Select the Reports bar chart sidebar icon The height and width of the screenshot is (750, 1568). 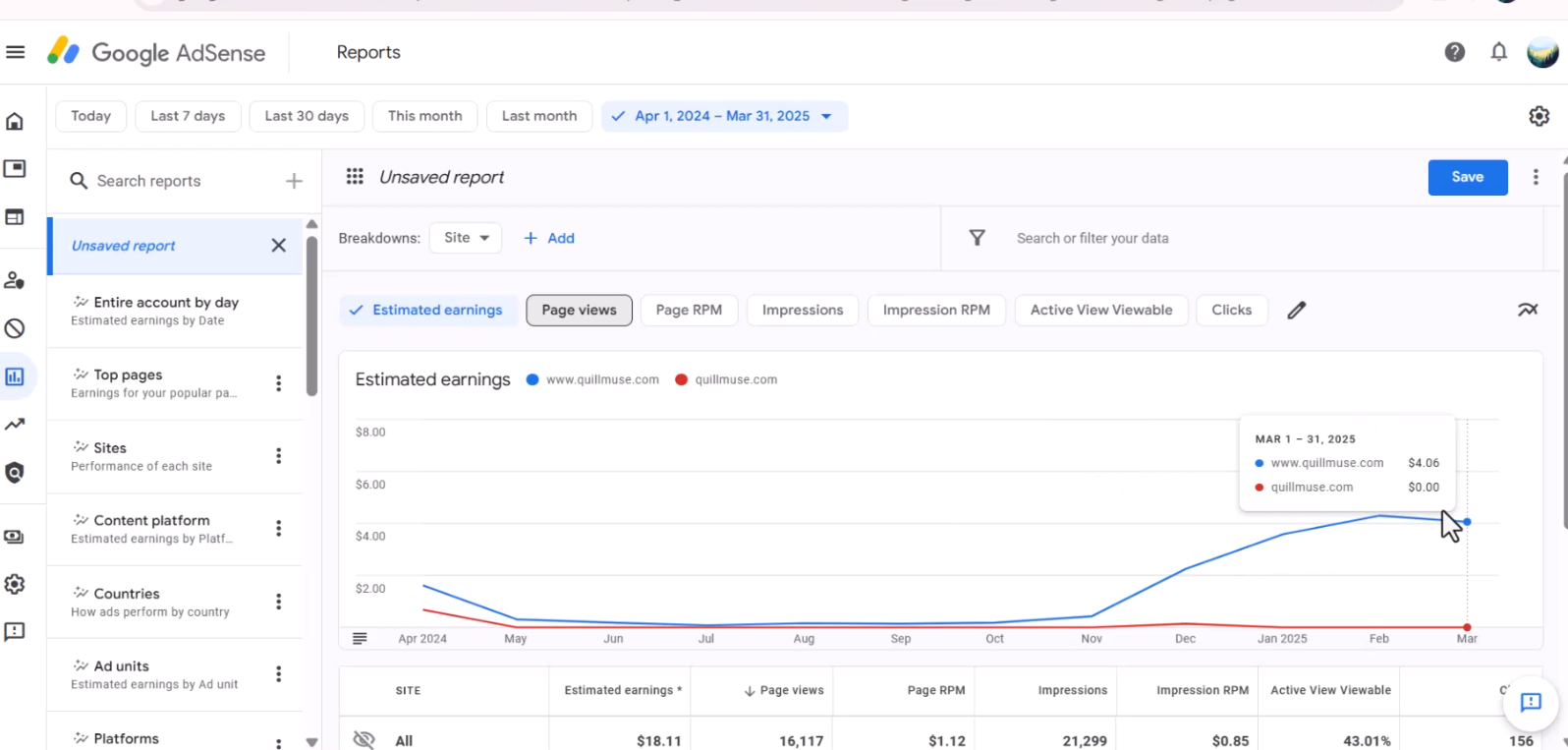[15, 376]
